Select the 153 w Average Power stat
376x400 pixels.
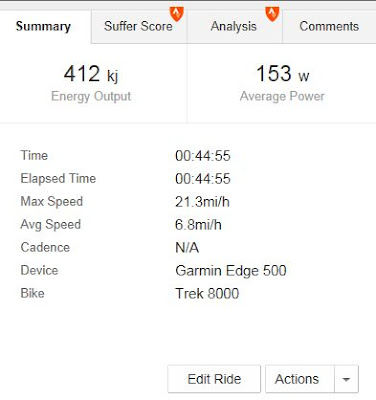click(282, 83)
